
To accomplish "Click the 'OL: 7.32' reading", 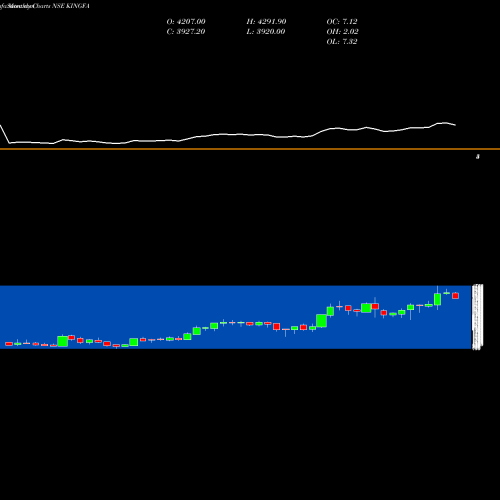I will point(342,42).
